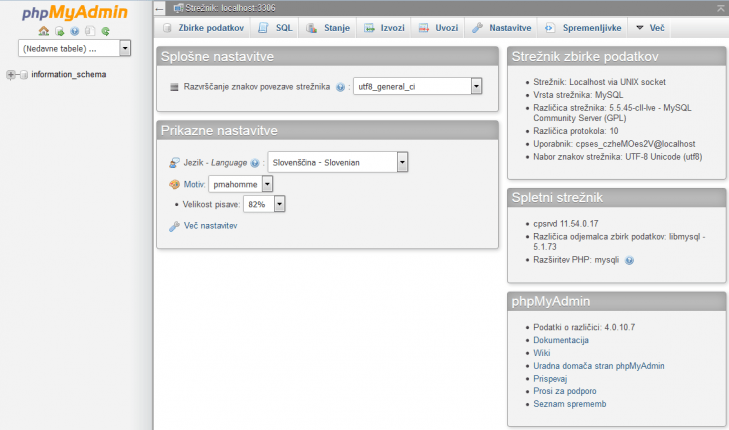The image size is (729, 430).
Task: Switch to Zbirke podatkov tab
Action: coord(204,28)
